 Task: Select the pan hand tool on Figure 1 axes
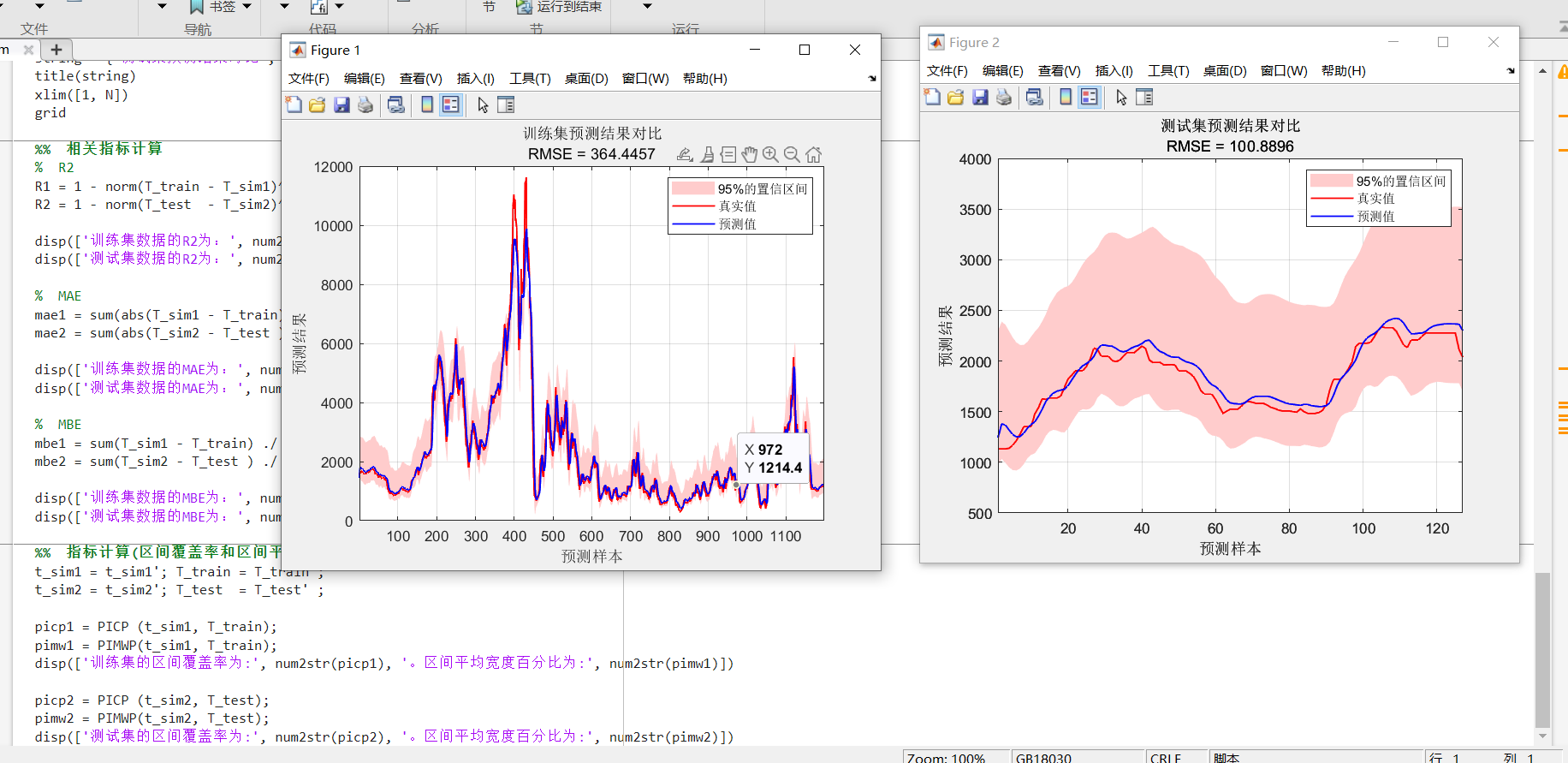pyautogui.click(x=750, y=155)
